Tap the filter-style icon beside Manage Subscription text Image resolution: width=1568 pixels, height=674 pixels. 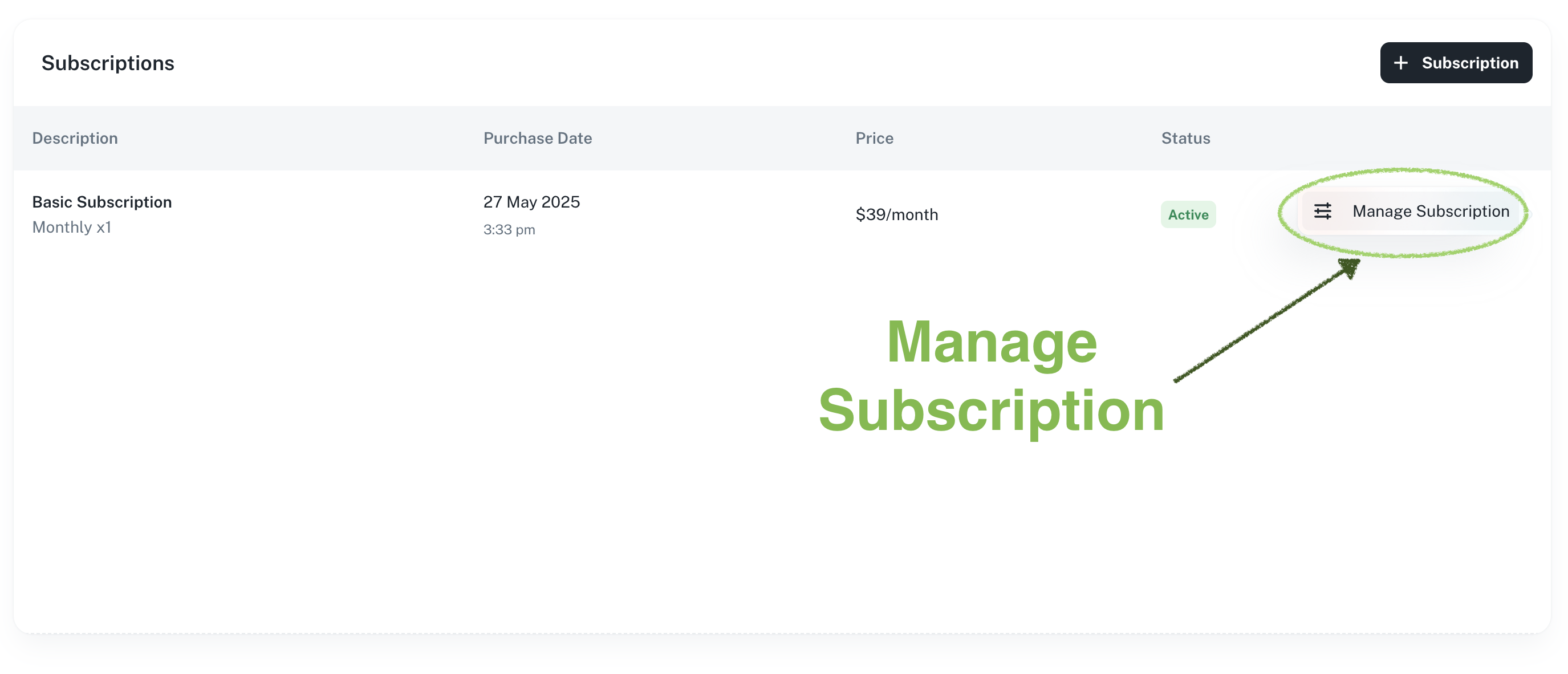pyautogui.click(x=1323, y=212)
